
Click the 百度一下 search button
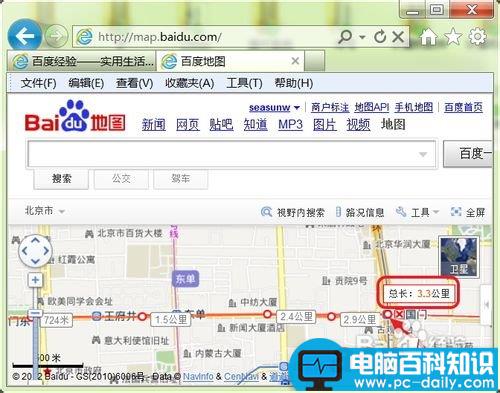468,154
